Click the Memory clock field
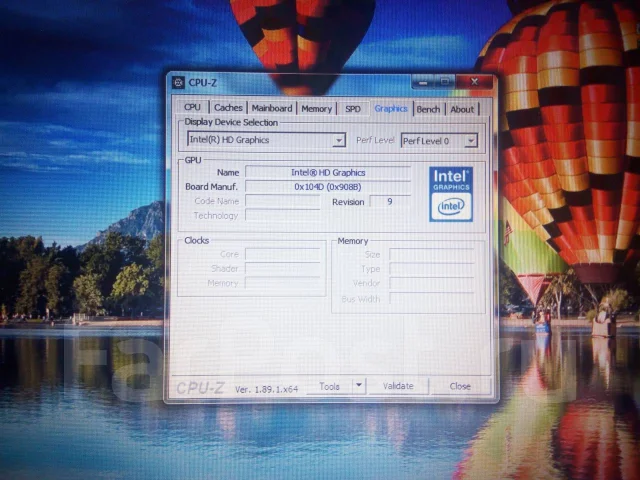 (282, 282)
